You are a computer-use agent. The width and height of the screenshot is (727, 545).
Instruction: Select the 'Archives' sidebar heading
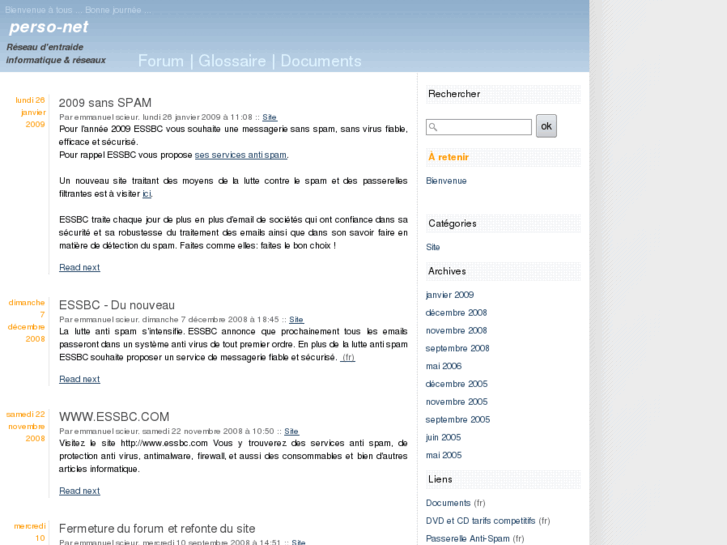(447, 271)
